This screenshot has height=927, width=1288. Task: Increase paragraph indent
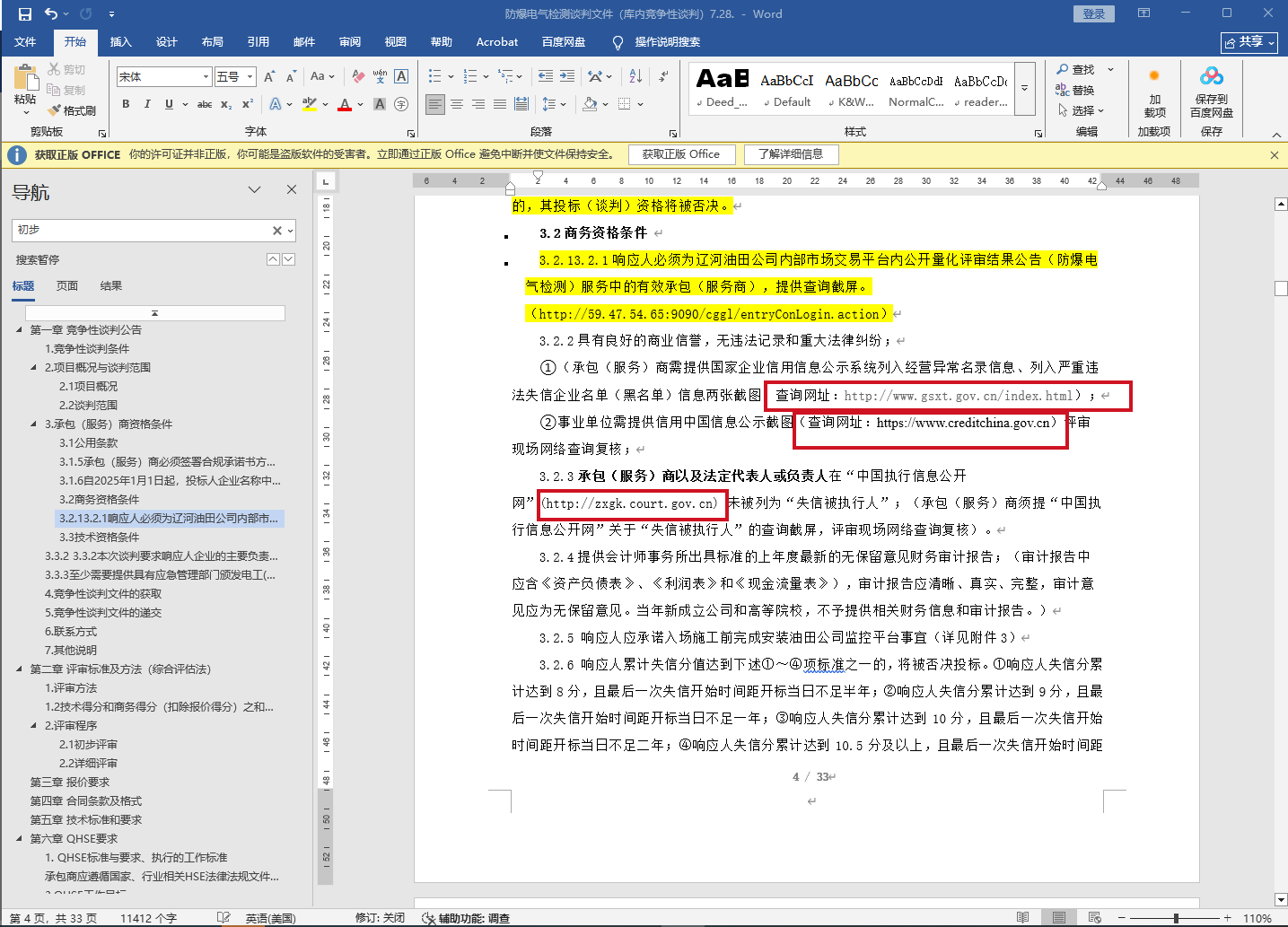[x=567, y=77]
